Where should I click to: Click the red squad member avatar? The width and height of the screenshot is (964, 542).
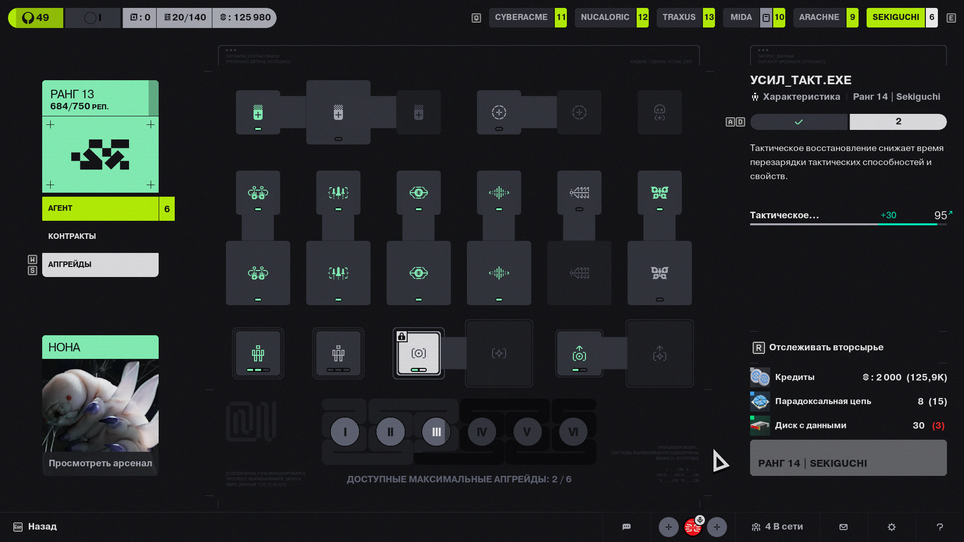click(x=693, y=527)
